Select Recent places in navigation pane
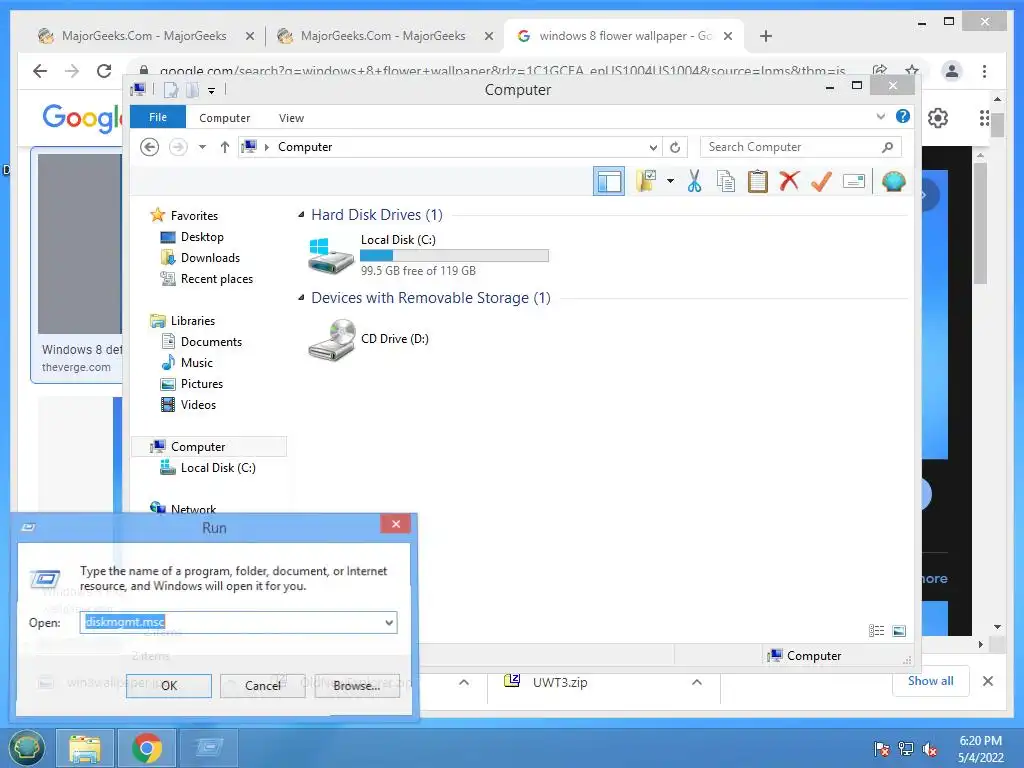Screen dimensions: 1024x768 [x=217, y=279]
